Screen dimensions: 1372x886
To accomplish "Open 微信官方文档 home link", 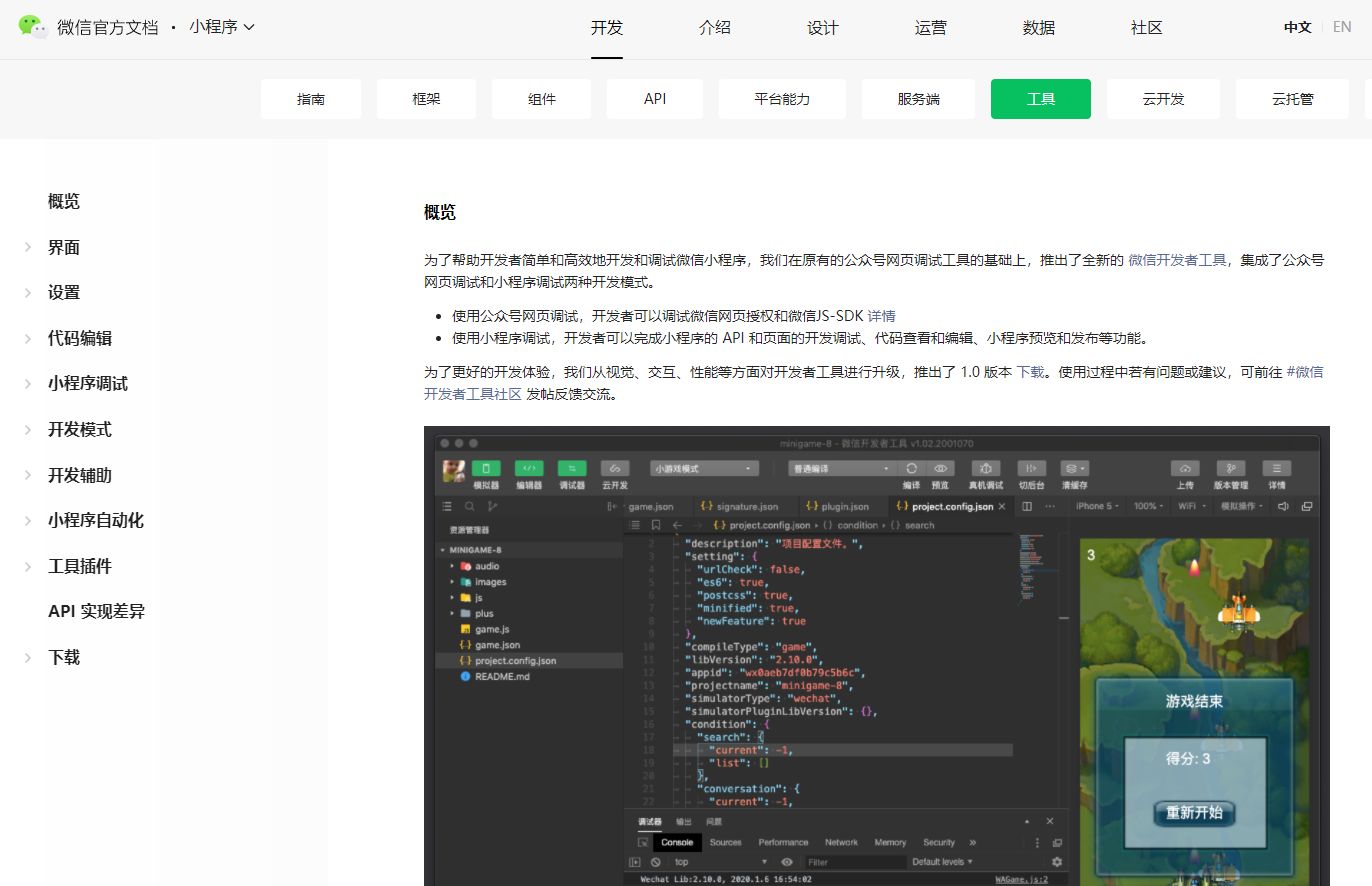I will [x=107, y=28].
